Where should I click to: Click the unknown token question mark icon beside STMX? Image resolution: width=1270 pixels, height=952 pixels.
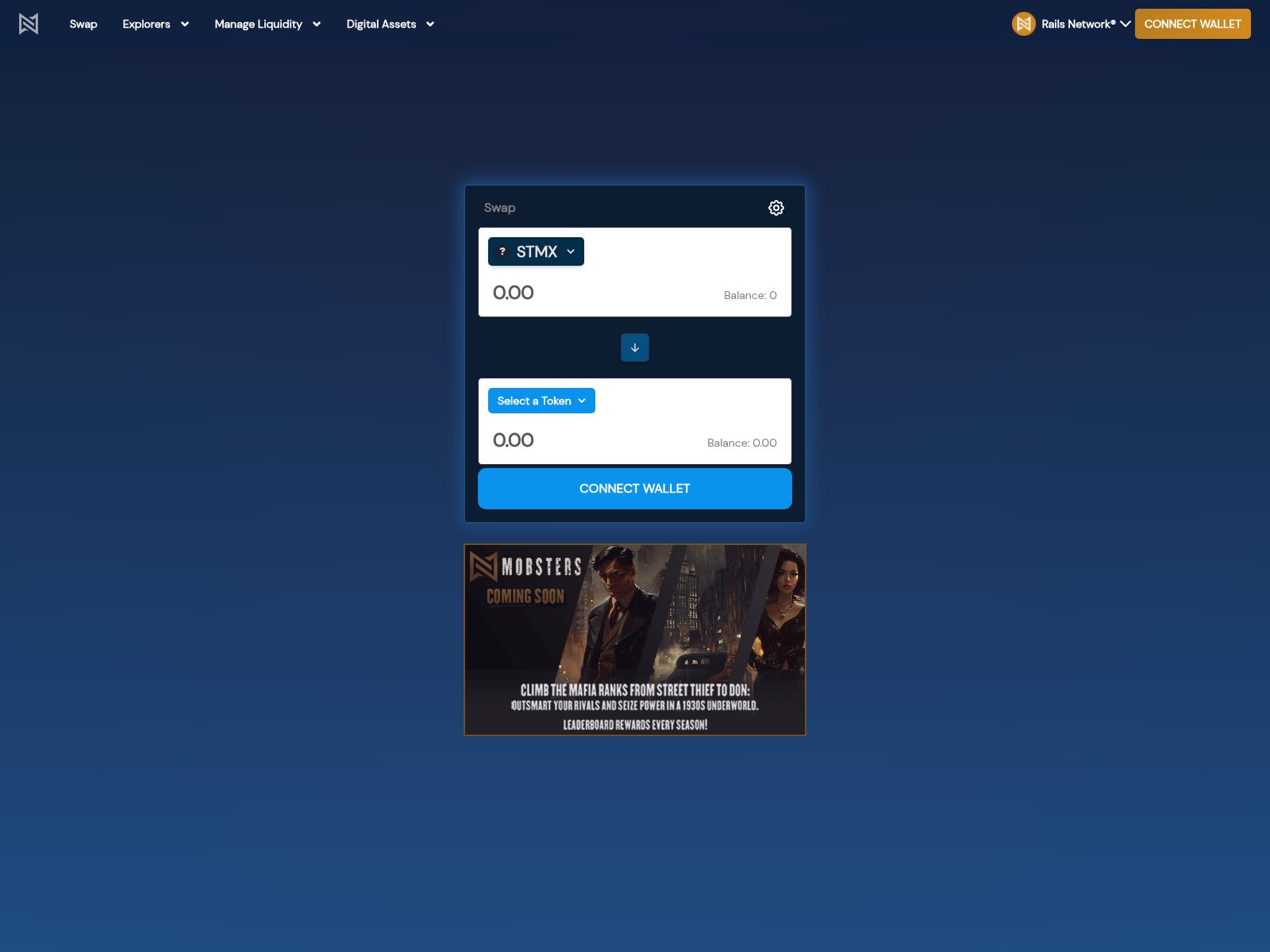pyautogui.click(x=502, y=251)
